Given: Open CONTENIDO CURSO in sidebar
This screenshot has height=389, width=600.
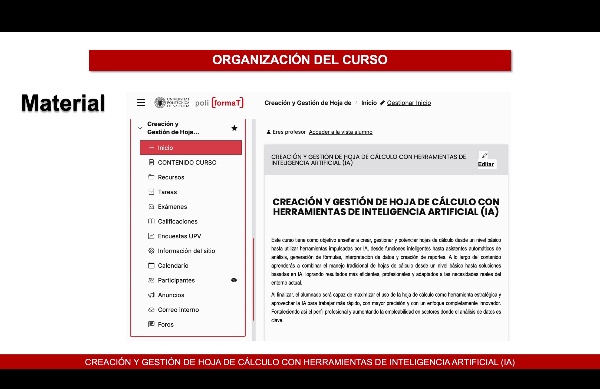Looking at the screenshot, I should [187, 163].
